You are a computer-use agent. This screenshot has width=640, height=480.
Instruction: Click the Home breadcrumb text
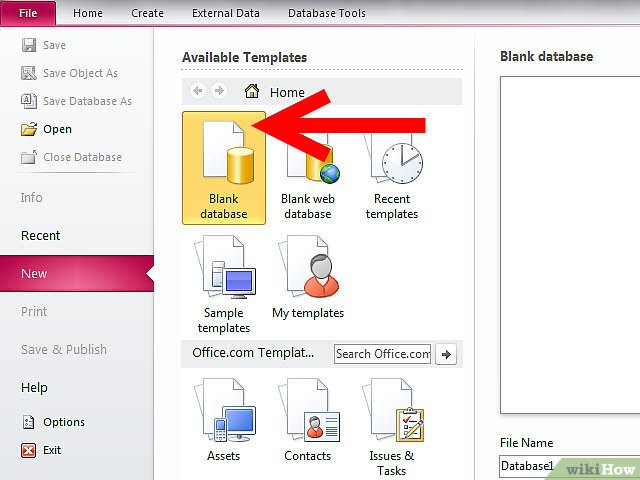coord(287,92)
